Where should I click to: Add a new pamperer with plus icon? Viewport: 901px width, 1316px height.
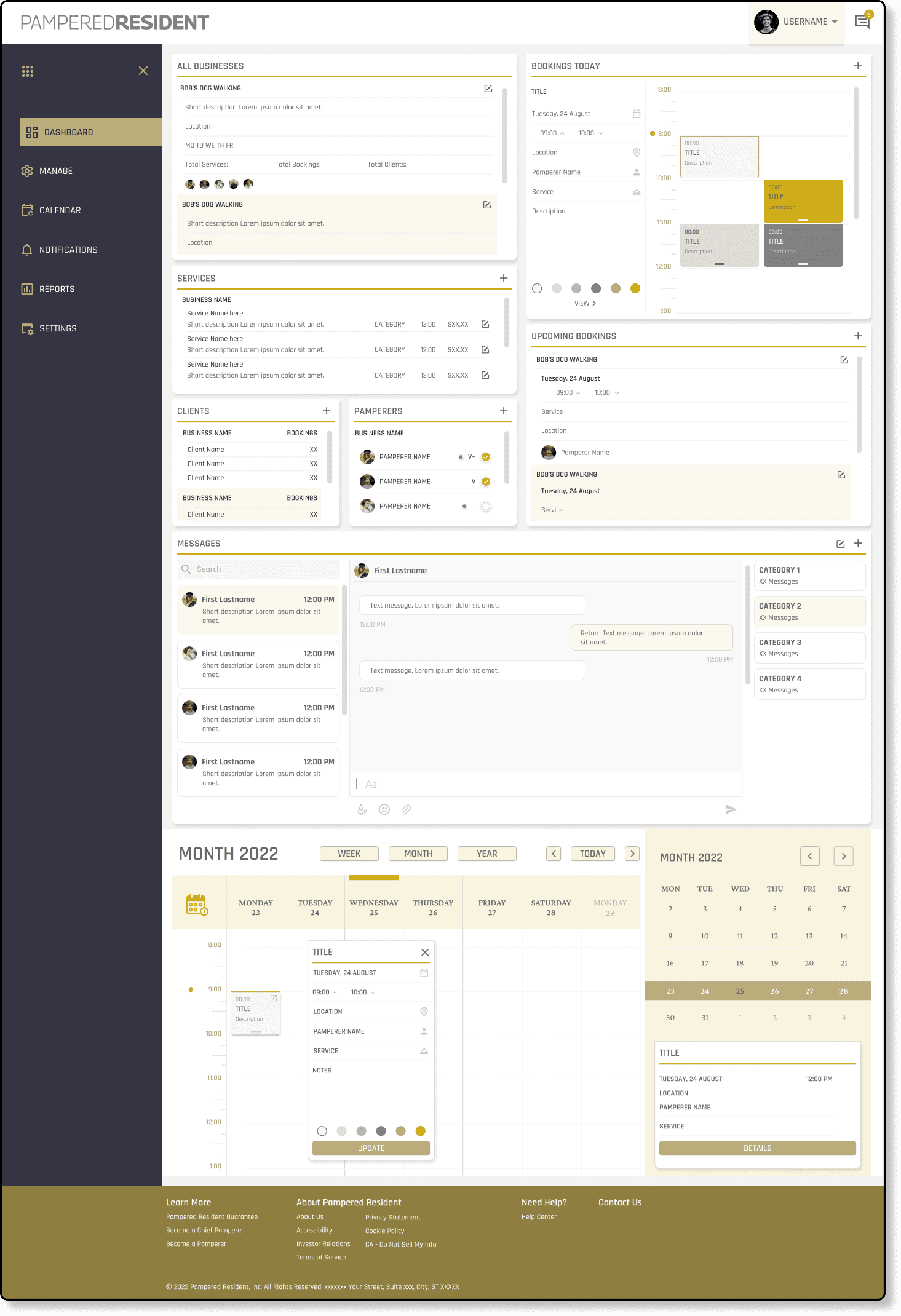(x=504, y=411)
